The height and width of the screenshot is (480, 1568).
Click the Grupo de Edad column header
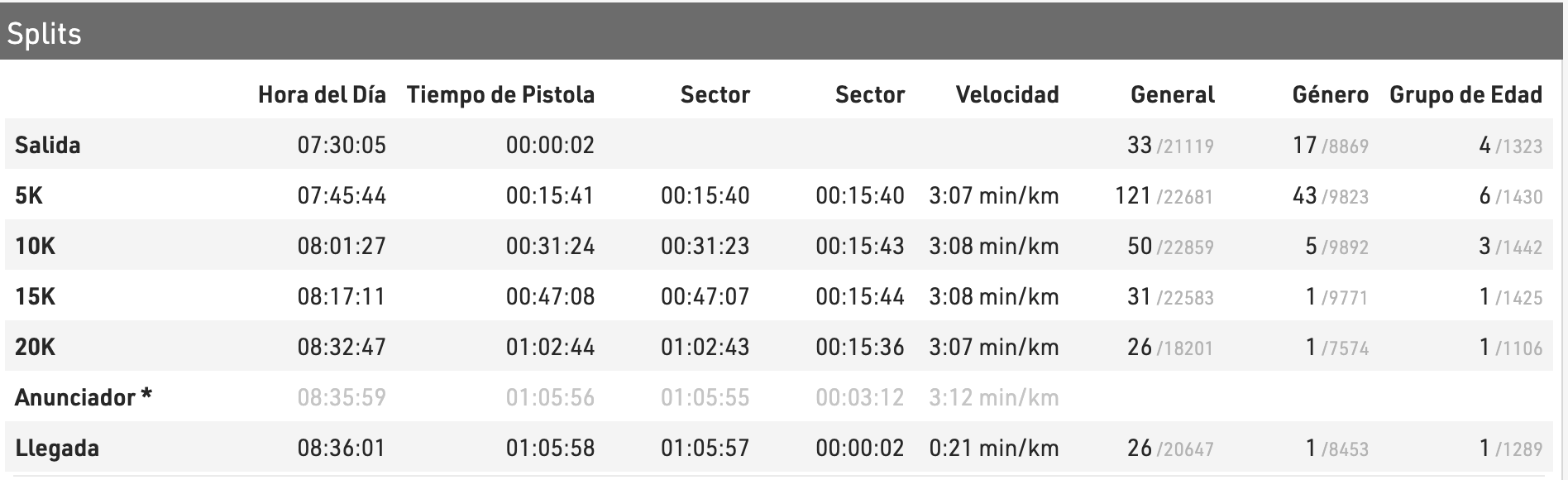point(1465,95)
